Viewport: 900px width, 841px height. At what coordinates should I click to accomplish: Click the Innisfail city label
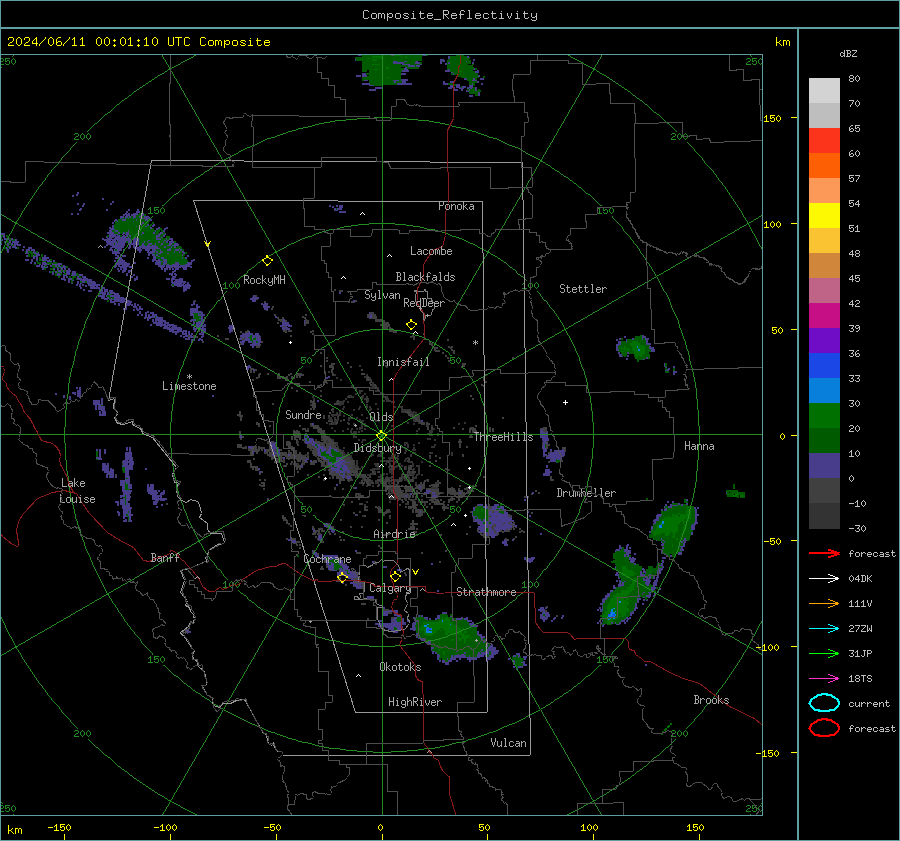tap(403, 362)
